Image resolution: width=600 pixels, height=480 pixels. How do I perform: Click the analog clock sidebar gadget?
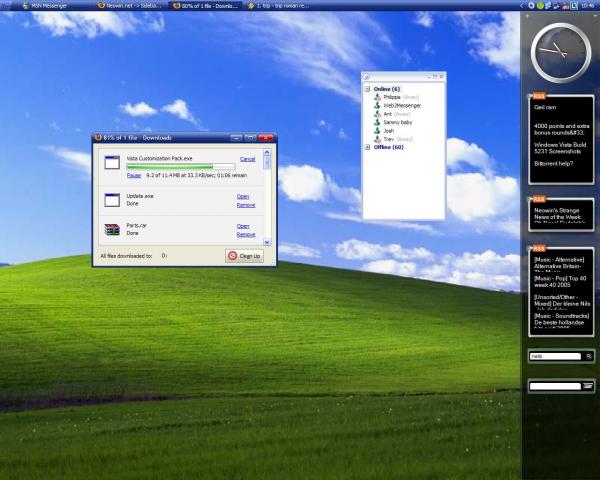pos(560,52)
